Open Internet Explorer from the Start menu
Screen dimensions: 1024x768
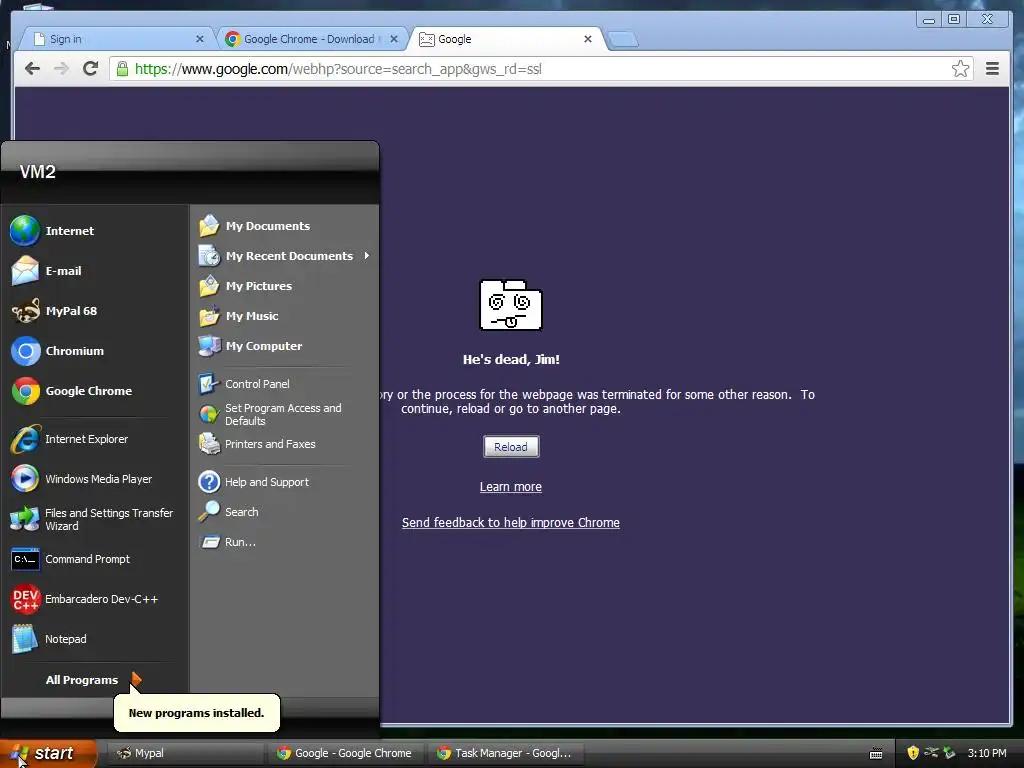tap(95, 439)
